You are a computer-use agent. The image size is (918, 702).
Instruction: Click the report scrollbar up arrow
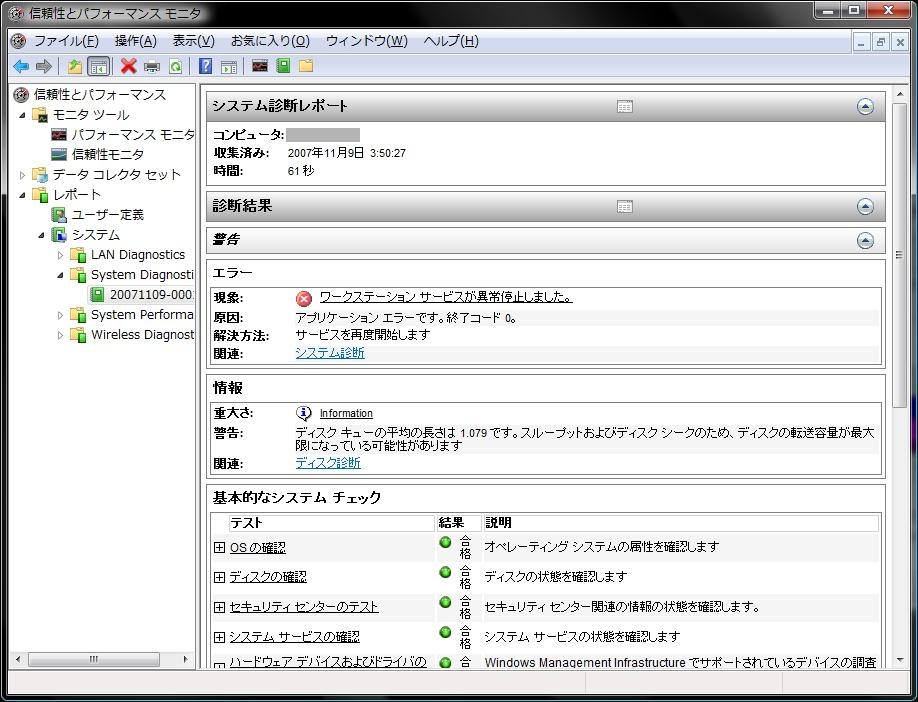tap(899, 94)
